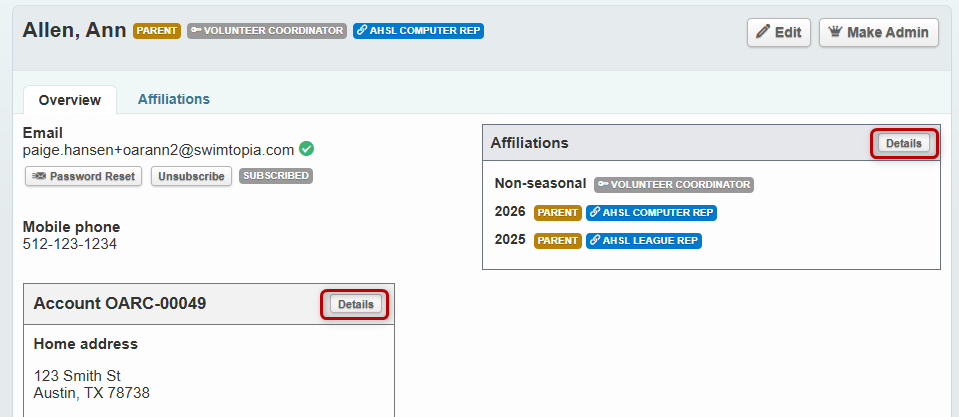Click the green verified checkmark beside the email
The height and width of the screenshot is (417, 959).
coord(307,150)
